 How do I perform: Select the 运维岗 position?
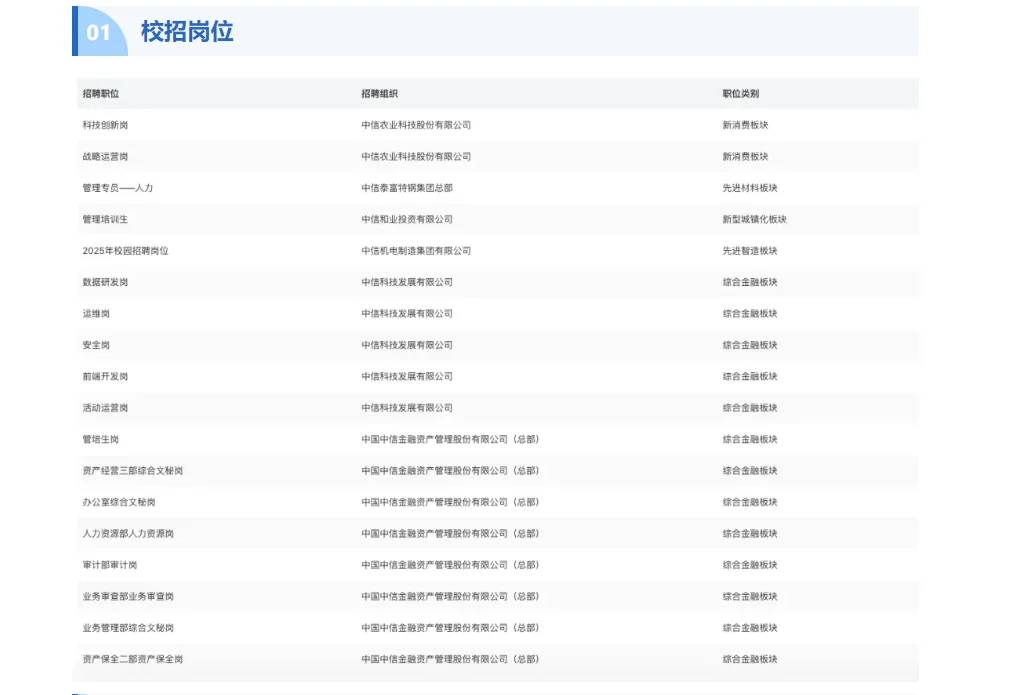[96, 313]
